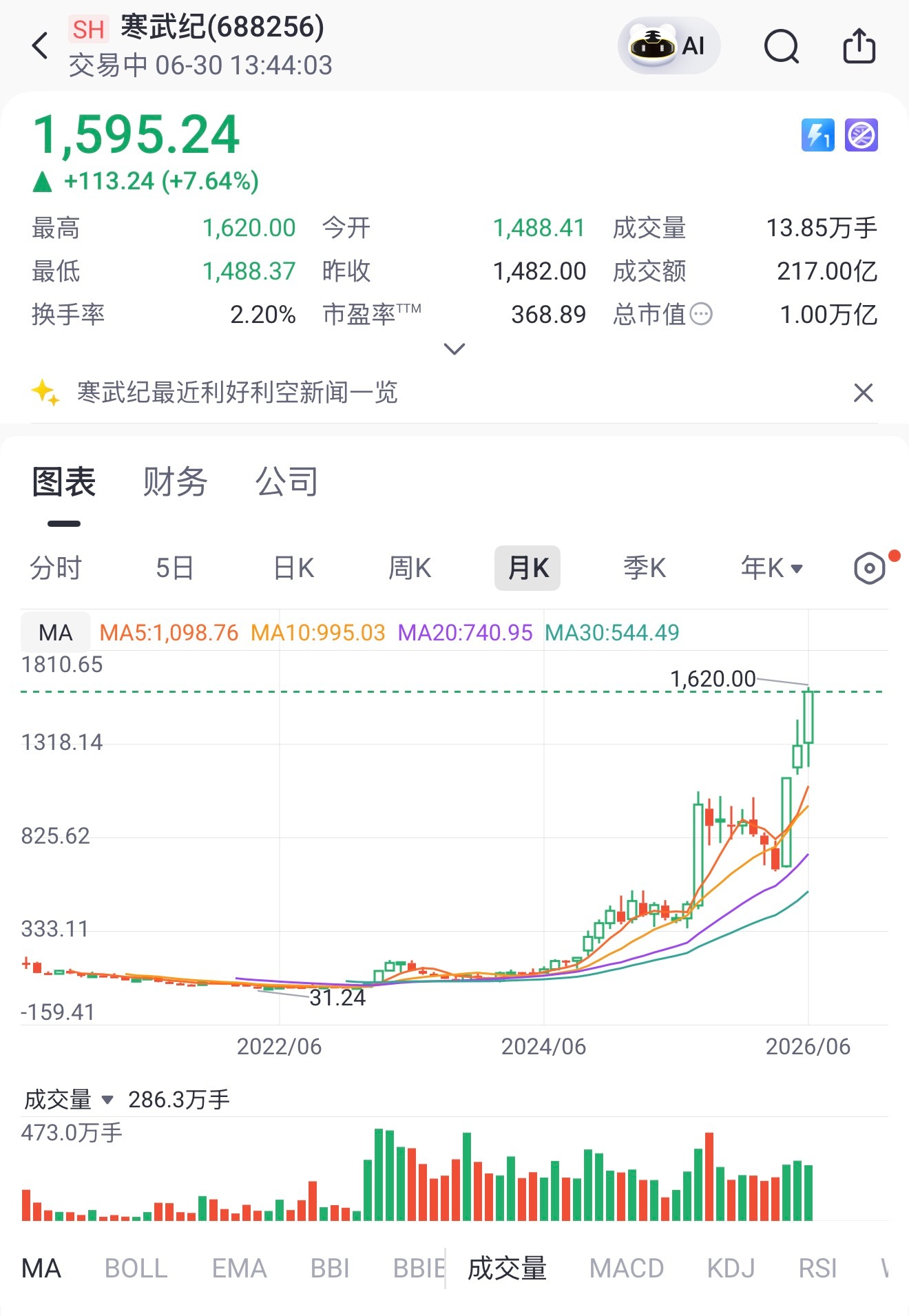Screen dimensions: 909x1316
Task: Tap the current price 1,595.24
Action: tap(136, 134)
